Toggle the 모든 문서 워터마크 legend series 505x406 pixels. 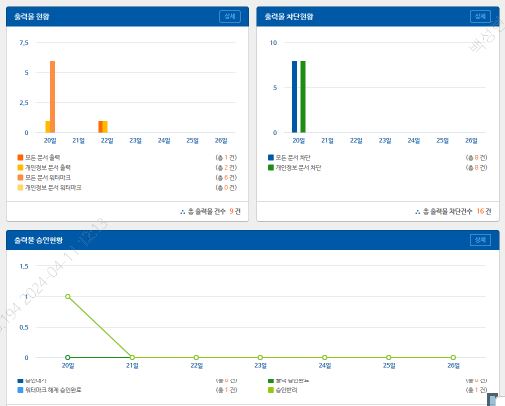coord(44,177)
